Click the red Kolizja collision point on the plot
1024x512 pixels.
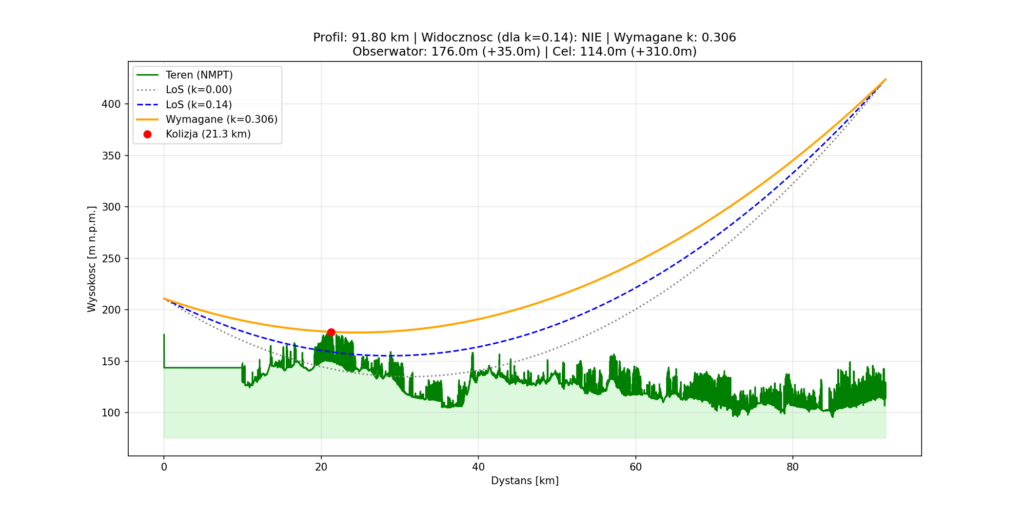[x=331, y=332]
